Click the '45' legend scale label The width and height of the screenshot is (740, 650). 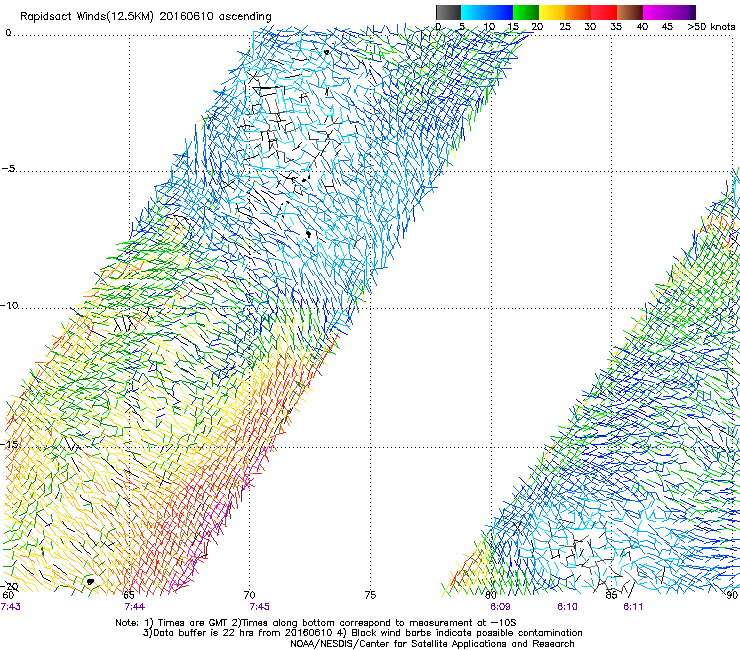667,27
